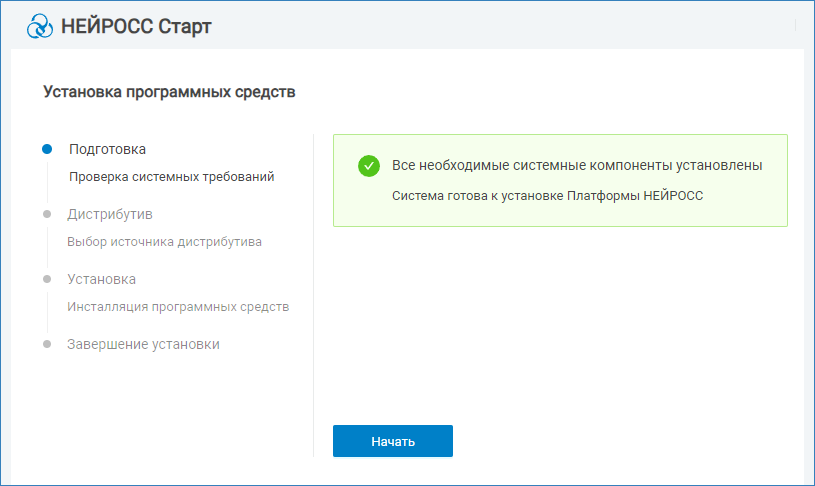Click the green success checkmark icon
The width and height of the screenshot is (815, 486).
tap(369, 166)
